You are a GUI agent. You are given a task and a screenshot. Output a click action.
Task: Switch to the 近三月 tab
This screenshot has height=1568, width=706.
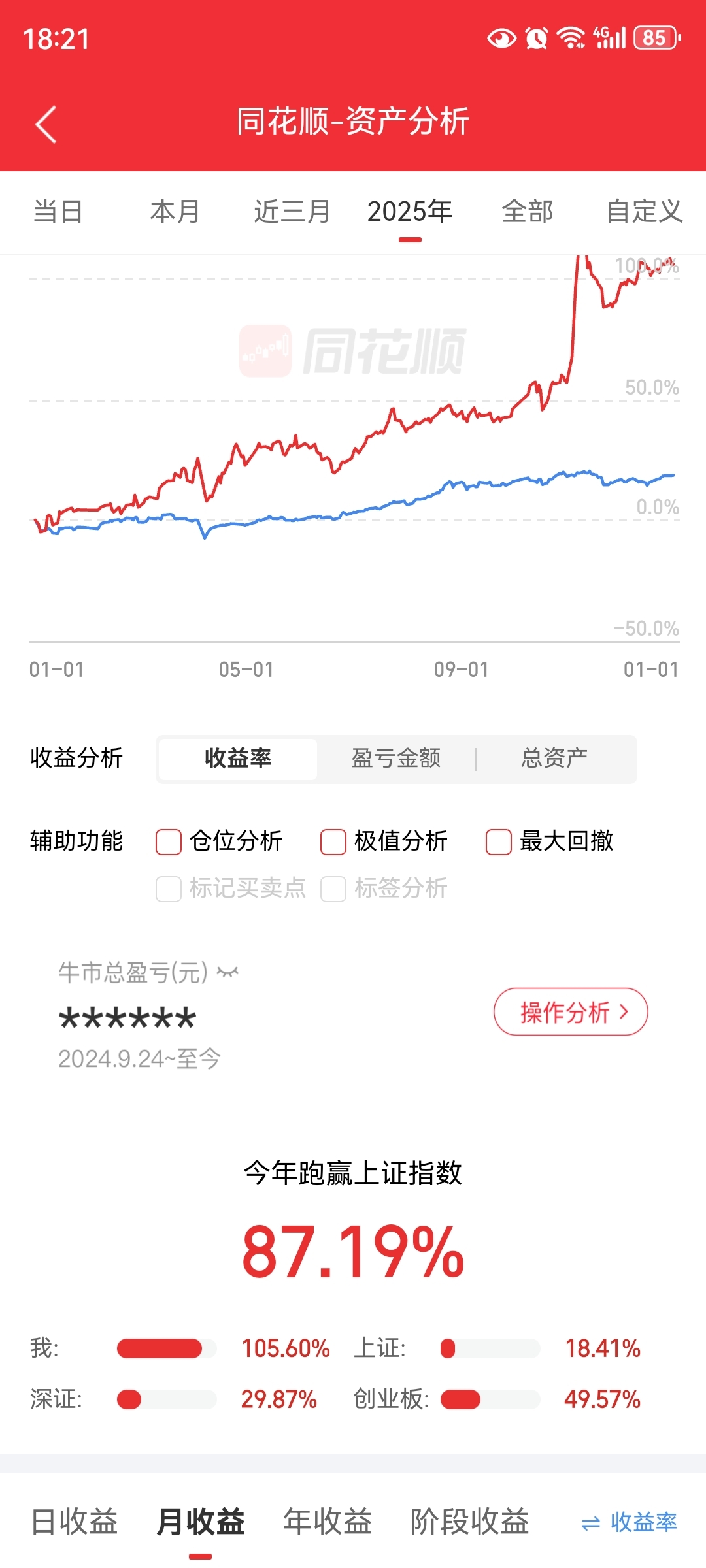(x=292, y=212)
